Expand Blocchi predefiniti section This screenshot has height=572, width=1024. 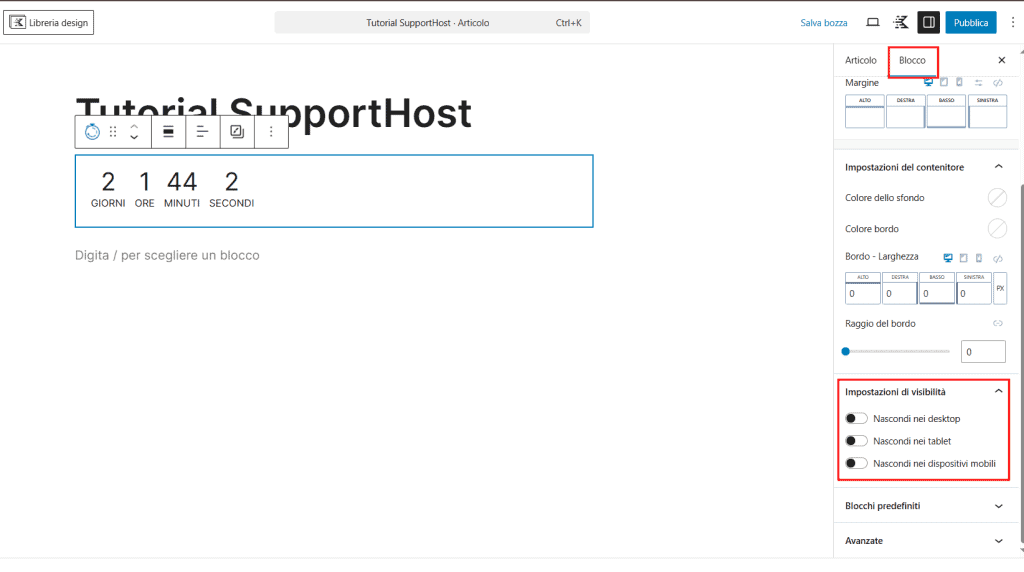pyautogui.click(x=925, y=506)
